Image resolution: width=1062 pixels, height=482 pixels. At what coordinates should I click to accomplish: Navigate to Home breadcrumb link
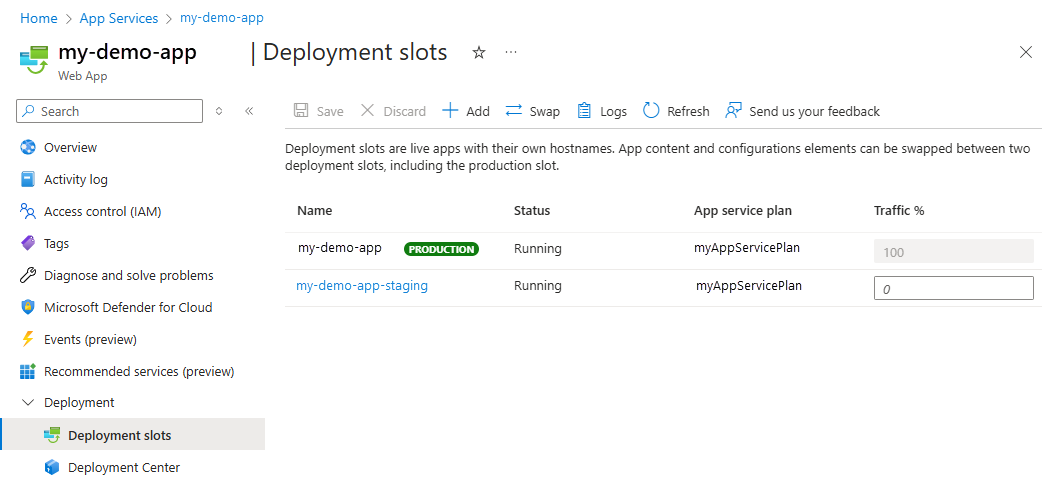(x=38, y=18)
